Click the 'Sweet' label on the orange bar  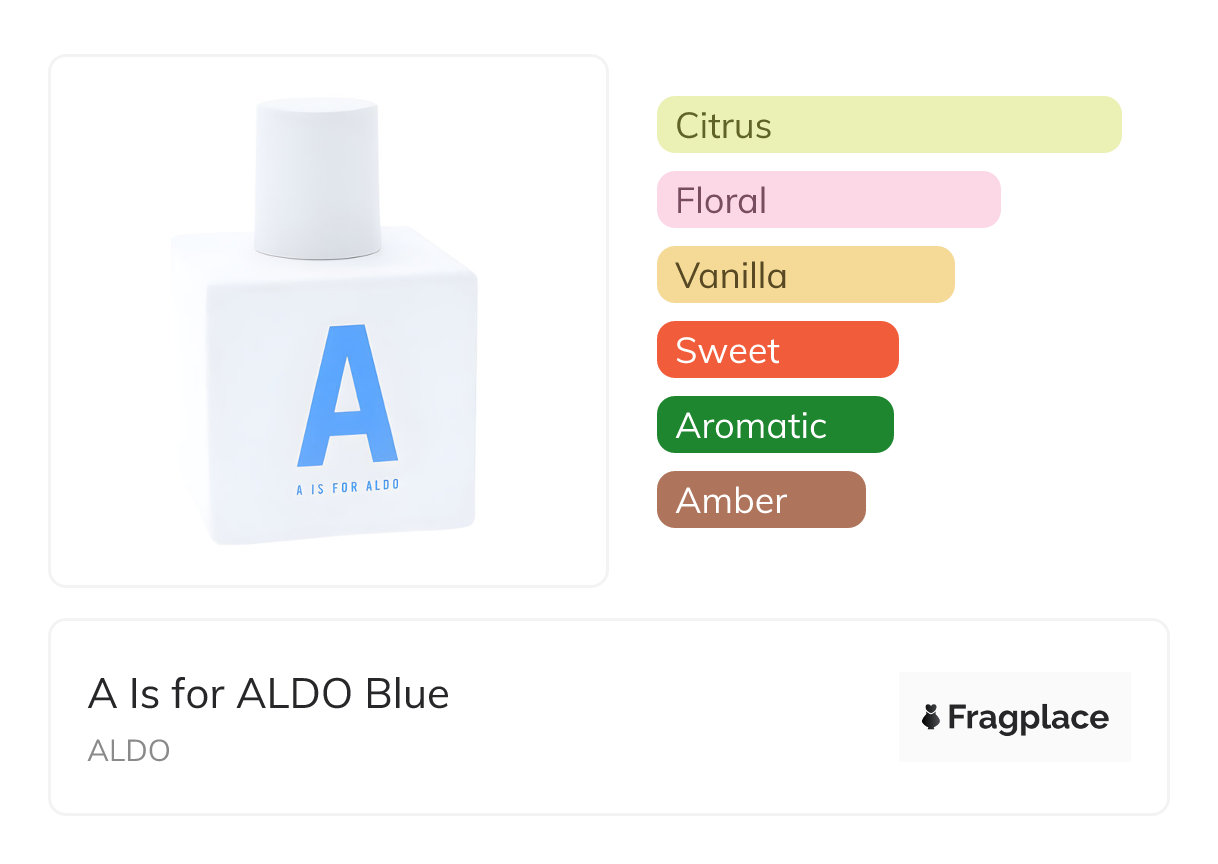click(x=727, y=351)
